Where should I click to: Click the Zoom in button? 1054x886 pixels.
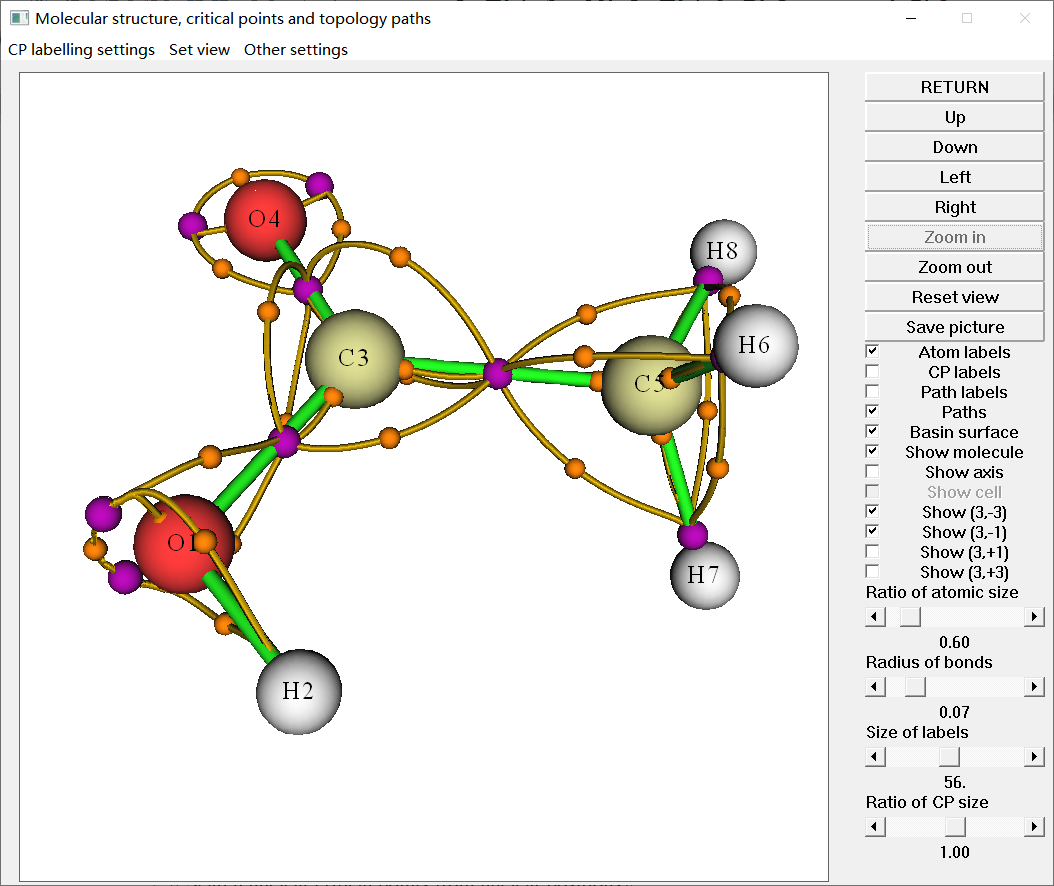(954, 237)
